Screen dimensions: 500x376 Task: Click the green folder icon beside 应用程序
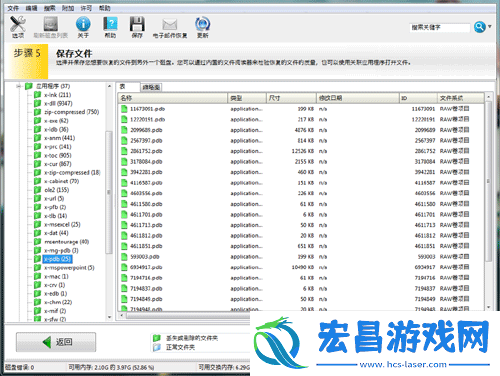[x=29, y=86]
